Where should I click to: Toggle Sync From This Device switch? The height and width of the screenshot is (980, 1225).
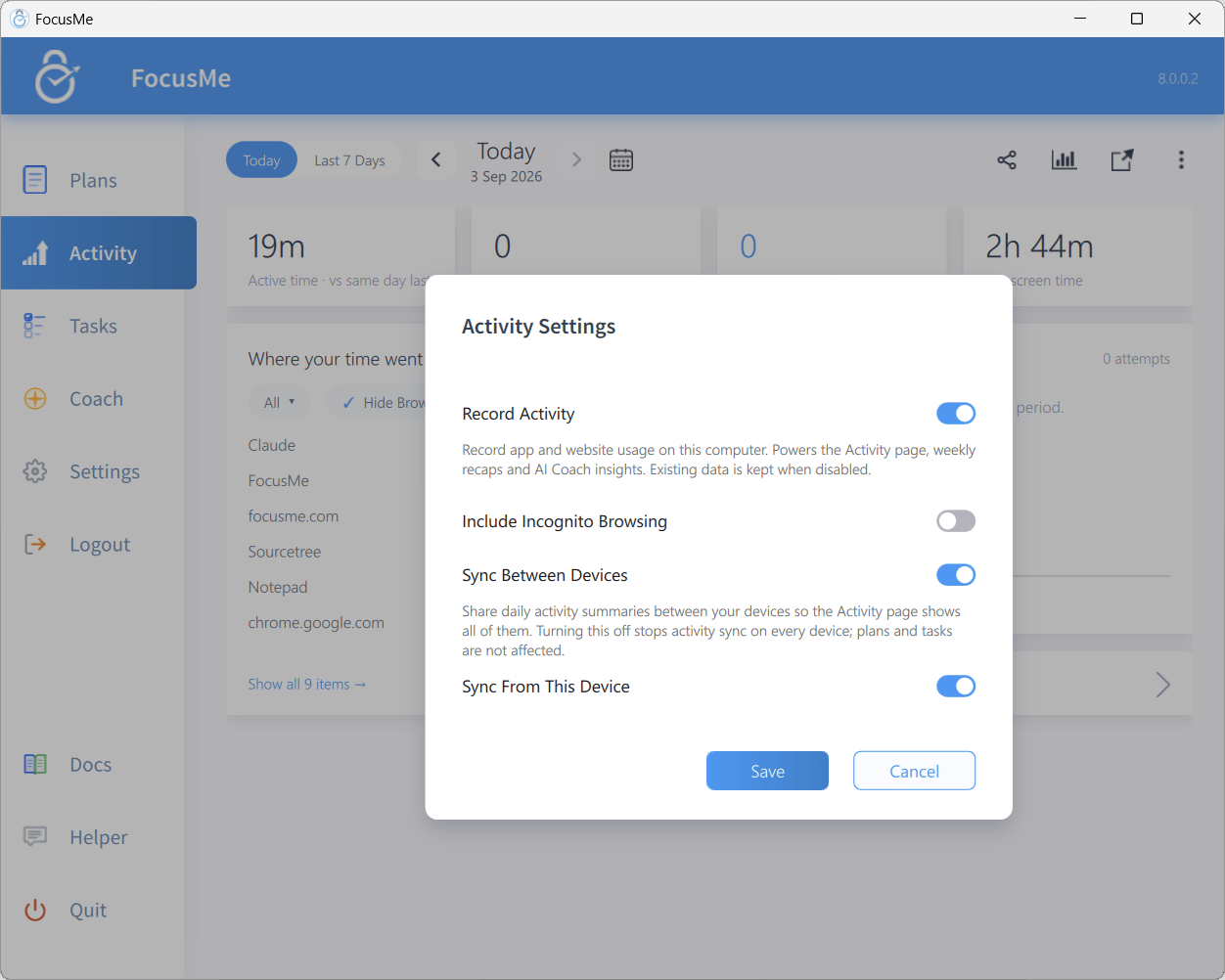click(x=956, y=687)
